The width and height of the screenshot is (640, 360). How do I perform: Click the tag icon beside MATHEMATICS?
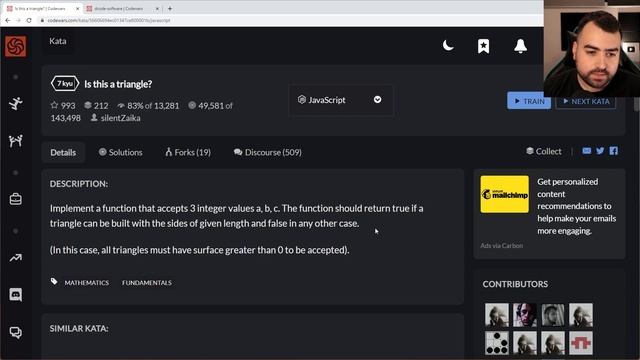pos(54,282)
